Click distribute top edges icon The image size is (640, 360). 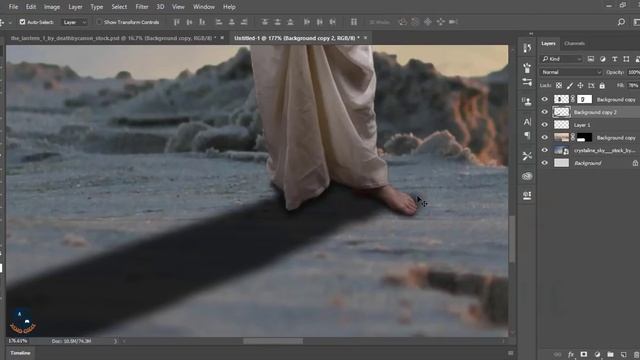click(x=265, y=22)
